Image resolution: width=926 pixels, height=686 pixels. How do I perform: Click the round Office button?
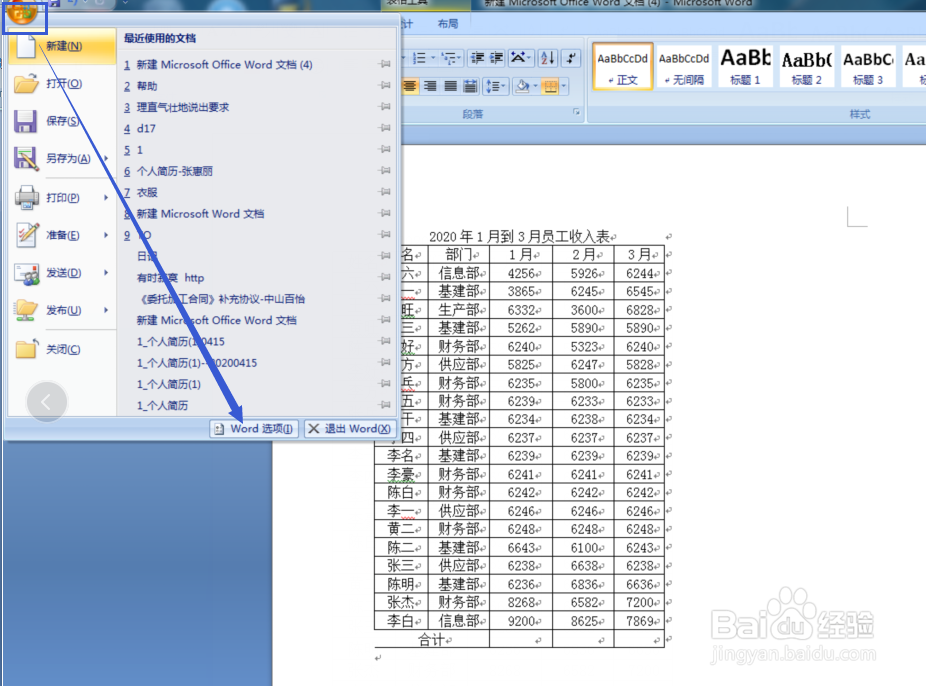22,12
